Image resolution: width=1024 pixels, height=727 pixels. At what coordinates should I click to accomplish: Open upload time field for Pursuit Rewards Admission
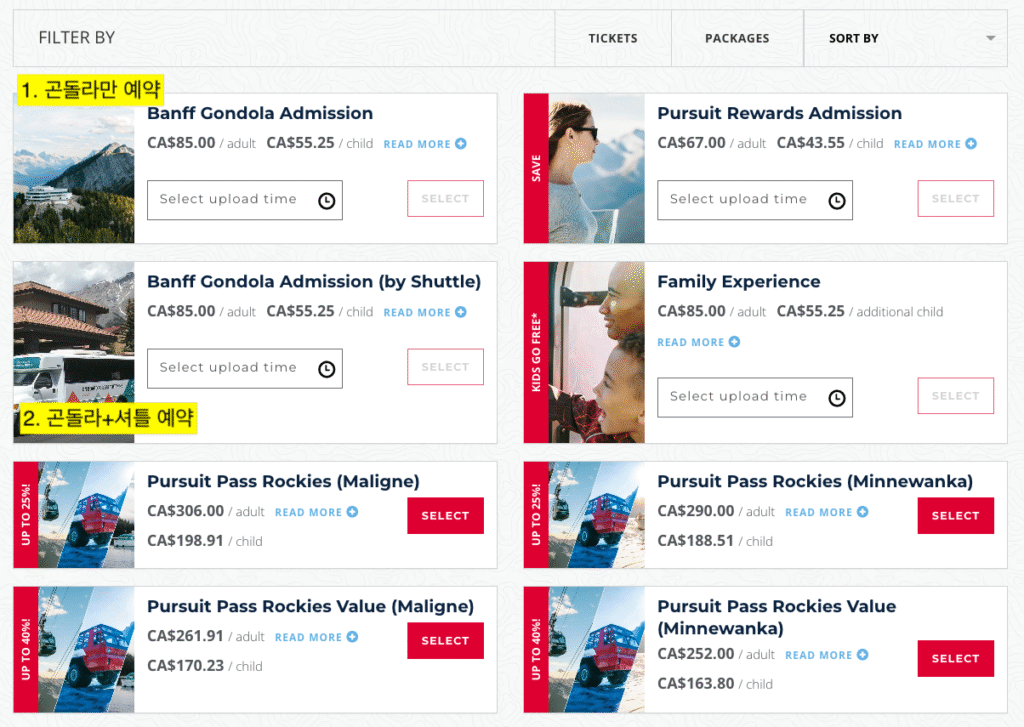[x=755, y=200]
